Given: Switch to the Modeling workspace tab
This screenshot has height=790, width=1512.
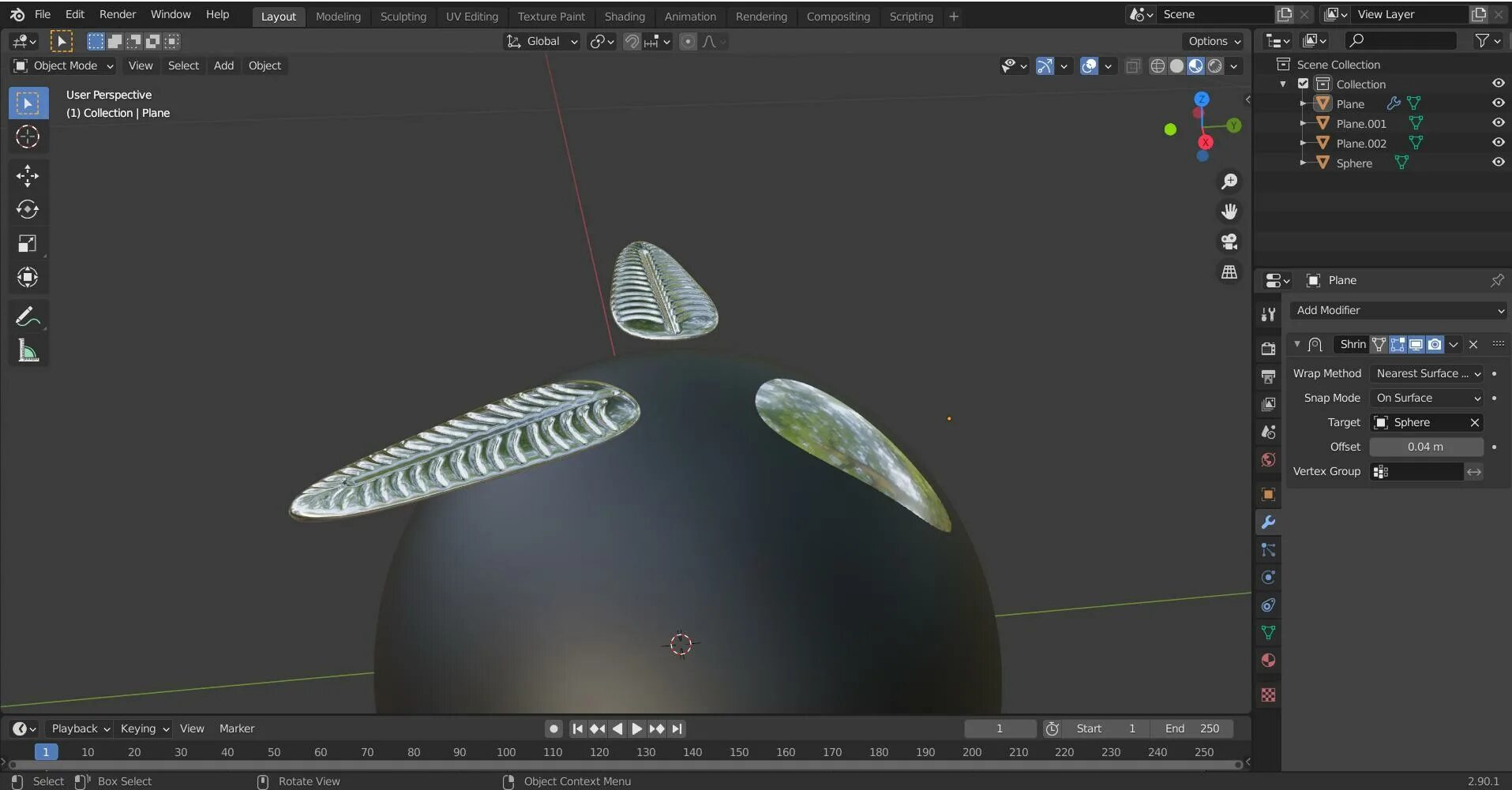Looking at the screenshot, I should point(338,16).
